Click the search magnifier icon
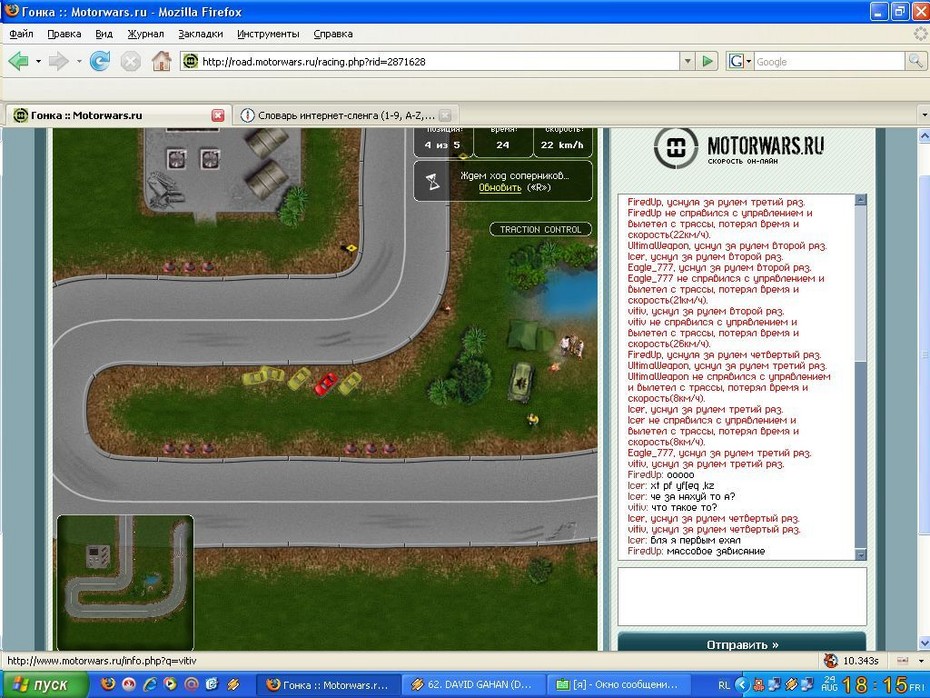This screenshot has width=930, height=698. pyautogui.click(x=915, y=61)
